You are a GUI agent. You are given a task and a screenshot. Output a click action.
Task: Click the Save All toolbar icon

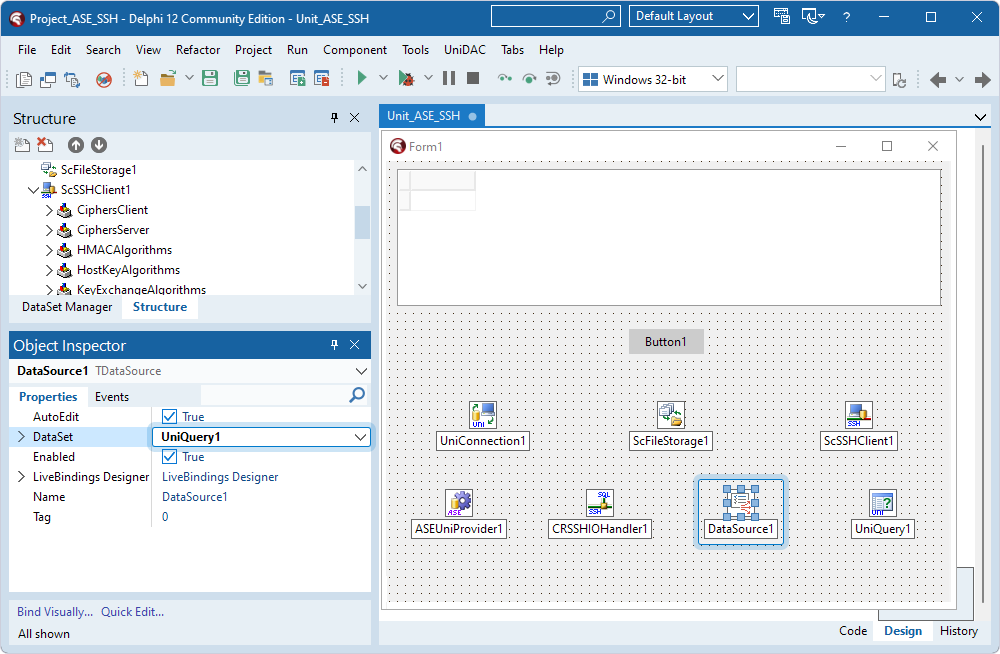point(241,78)
